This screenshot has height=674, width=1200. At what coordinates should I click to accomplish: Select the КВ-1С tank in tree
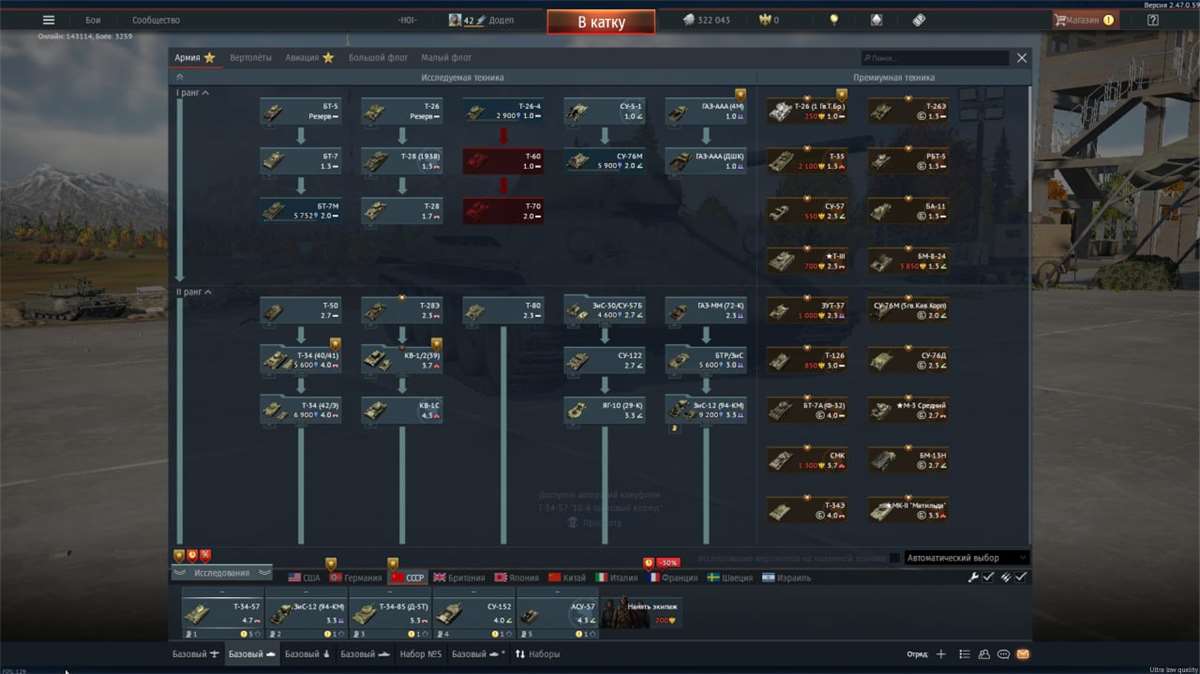pyautogui.click(x=402, y=410)
